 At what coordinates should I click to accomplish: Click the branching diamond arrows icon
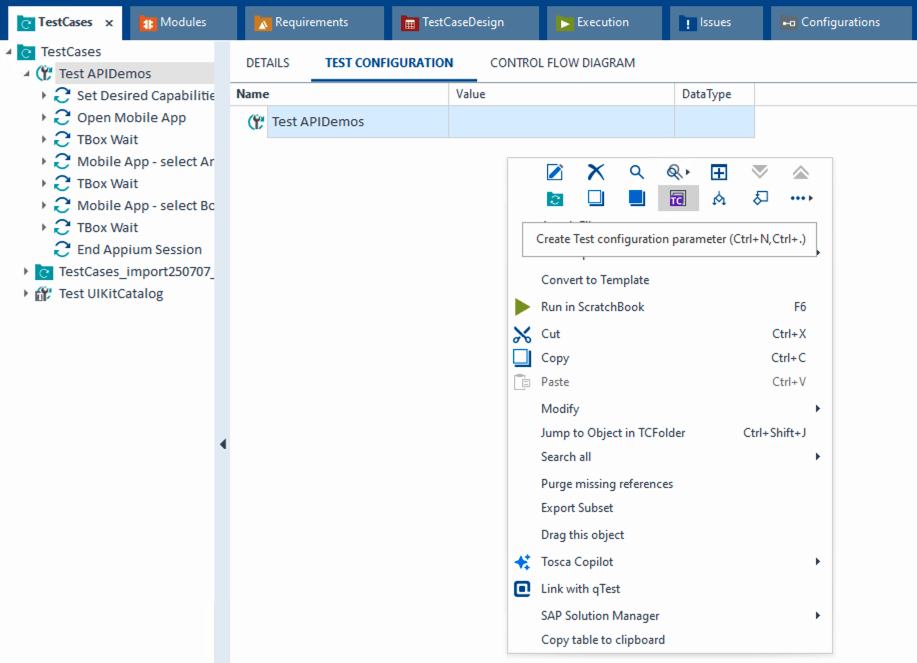tap(719, 199)
